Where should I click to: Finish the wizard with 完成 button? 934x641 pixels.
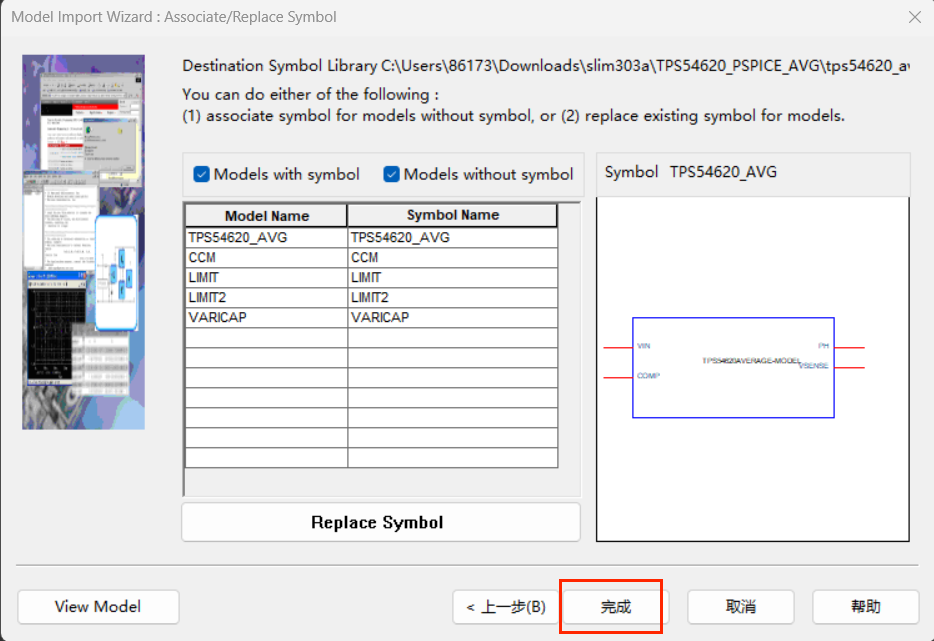[615, 606]
